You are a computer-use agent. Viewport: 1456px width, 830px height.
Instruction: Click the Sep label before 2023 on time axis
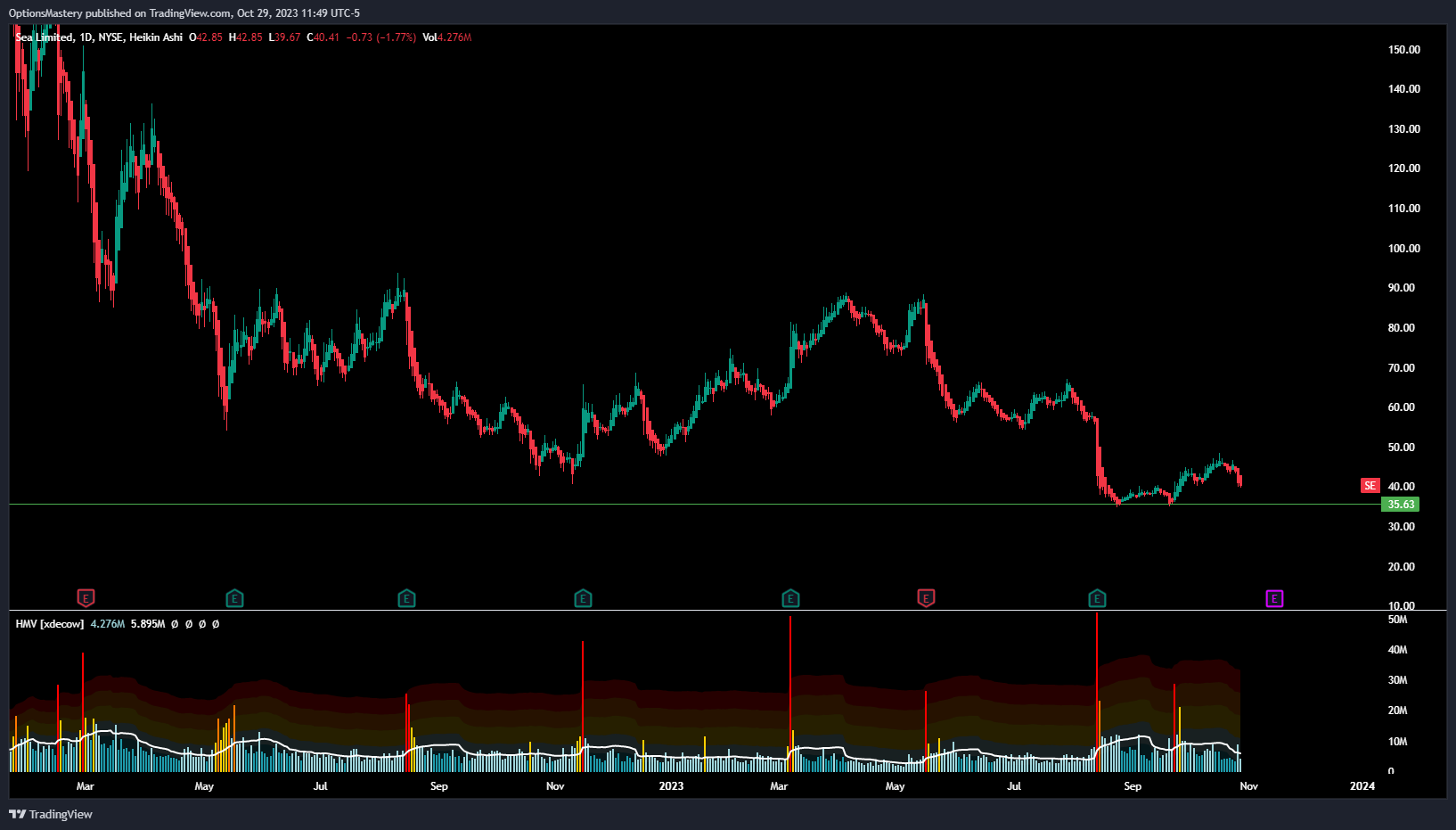(x=439, y=786)
